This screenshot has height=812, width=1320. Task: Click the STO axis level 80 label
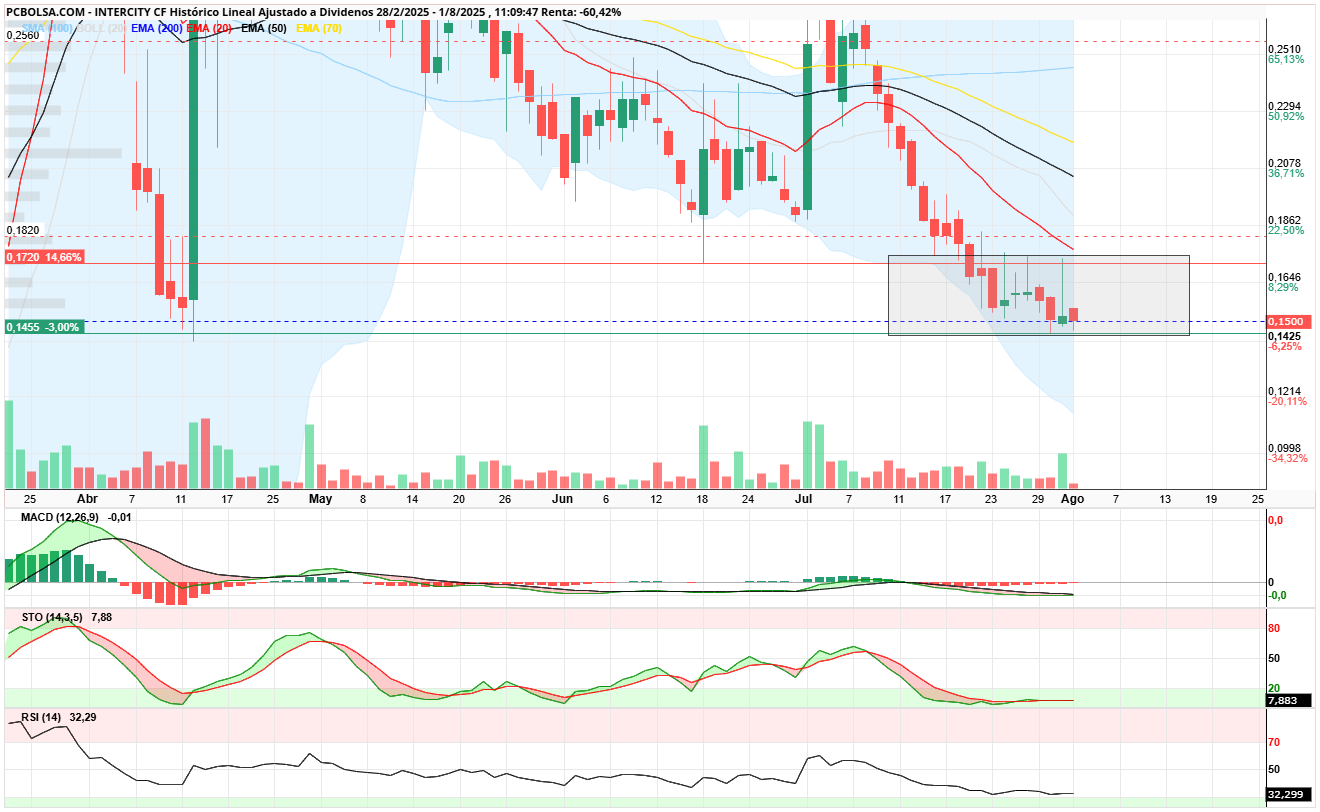point(1275,629)
